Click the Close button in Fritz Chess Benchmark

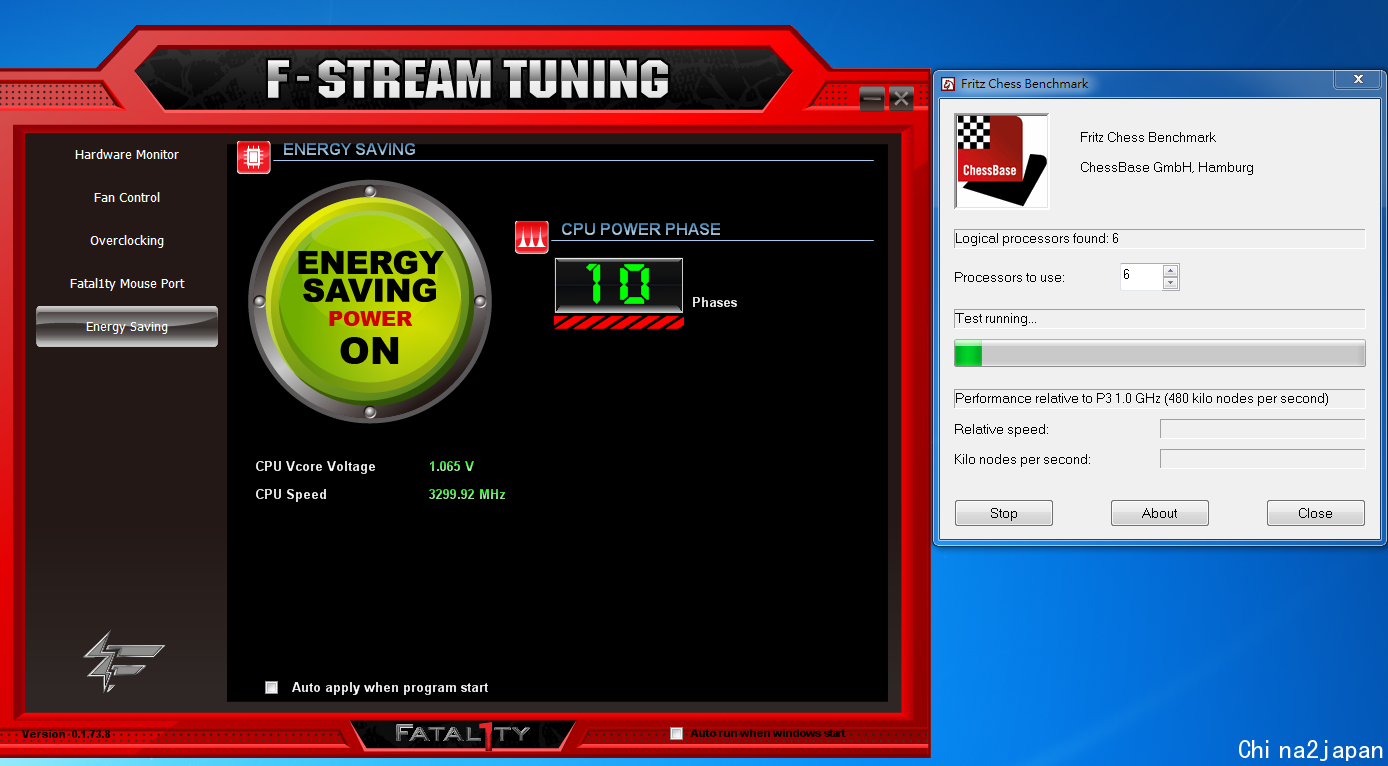(1316, 513)
